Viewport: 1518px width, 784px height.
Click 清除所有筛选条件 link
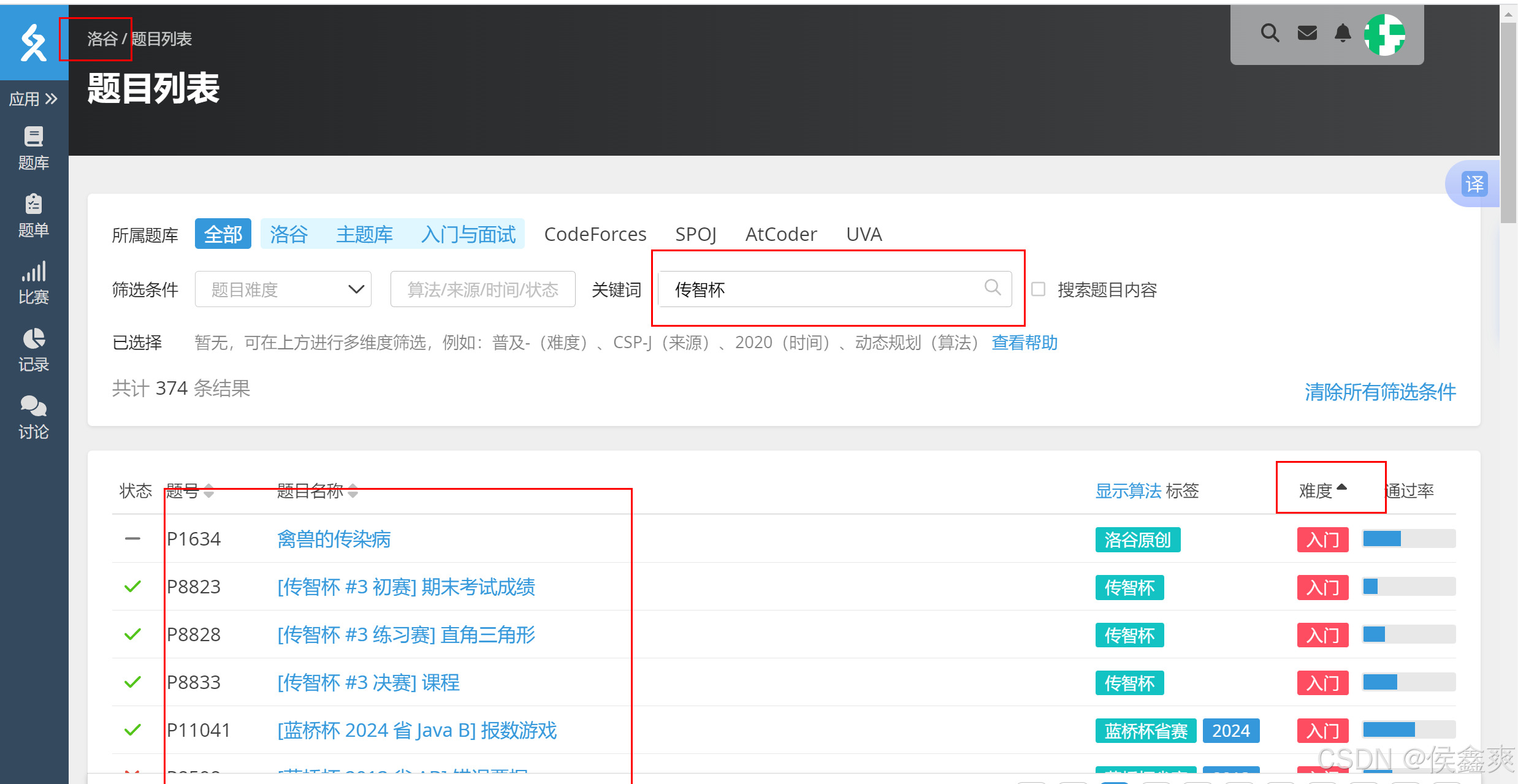[x=1379, y=392]
